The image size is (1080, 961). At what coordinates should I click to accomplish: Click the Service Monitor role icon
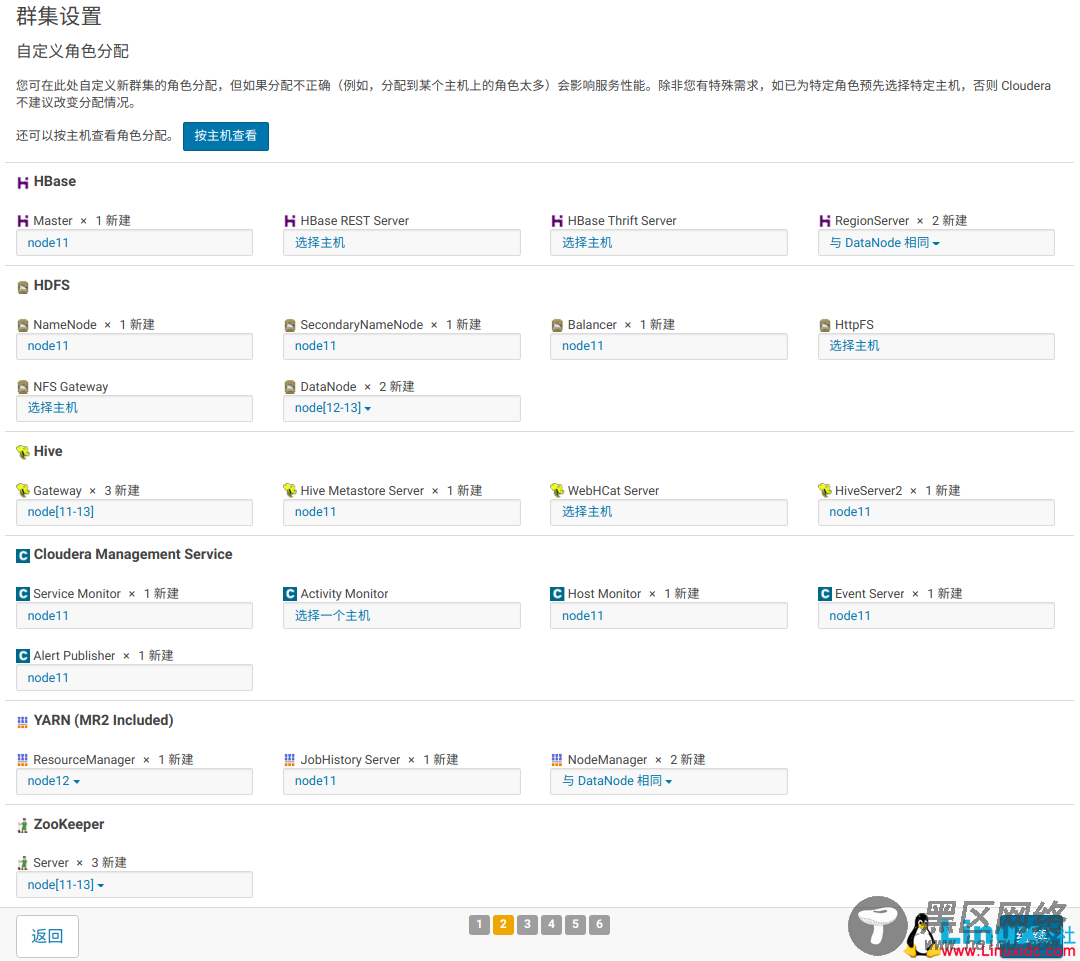[x=23, y=594]
